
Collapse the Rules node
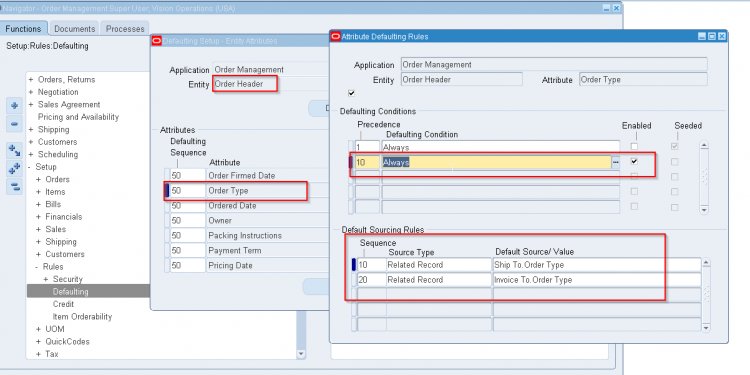pos(37,266)
